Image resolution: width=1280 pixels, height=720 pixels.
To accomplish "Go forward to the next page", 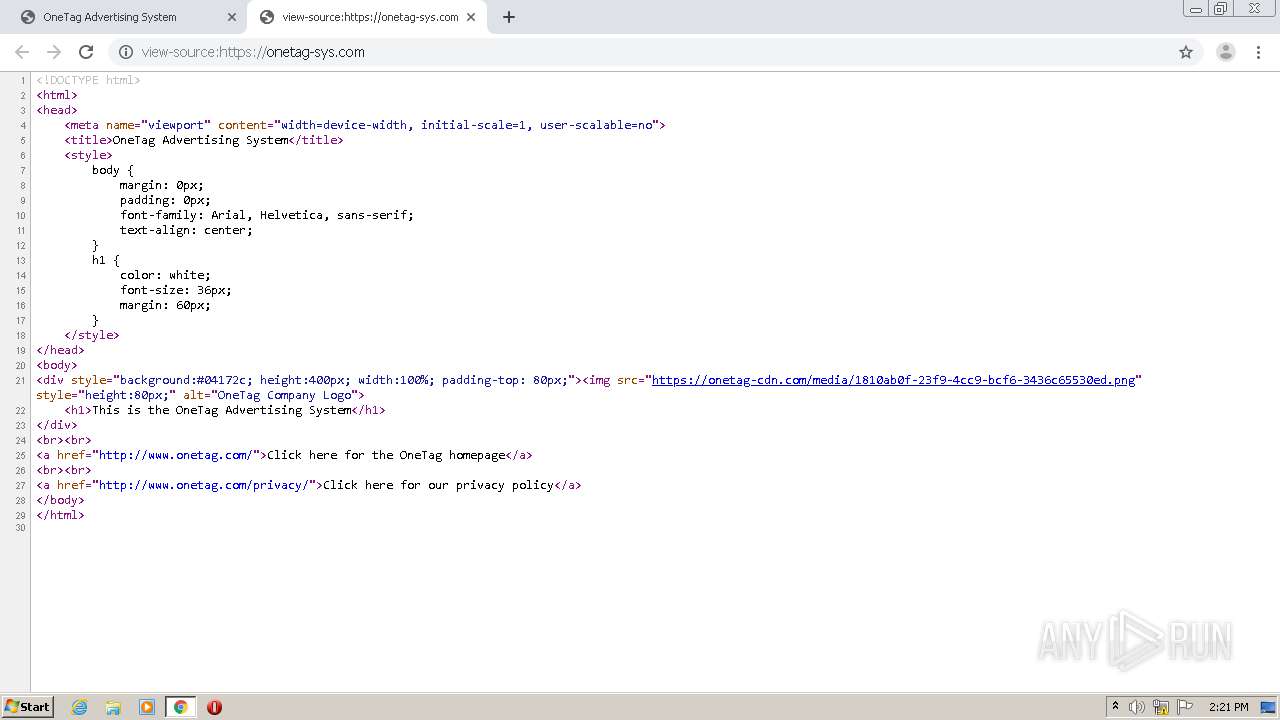I will tap(54, 52).
